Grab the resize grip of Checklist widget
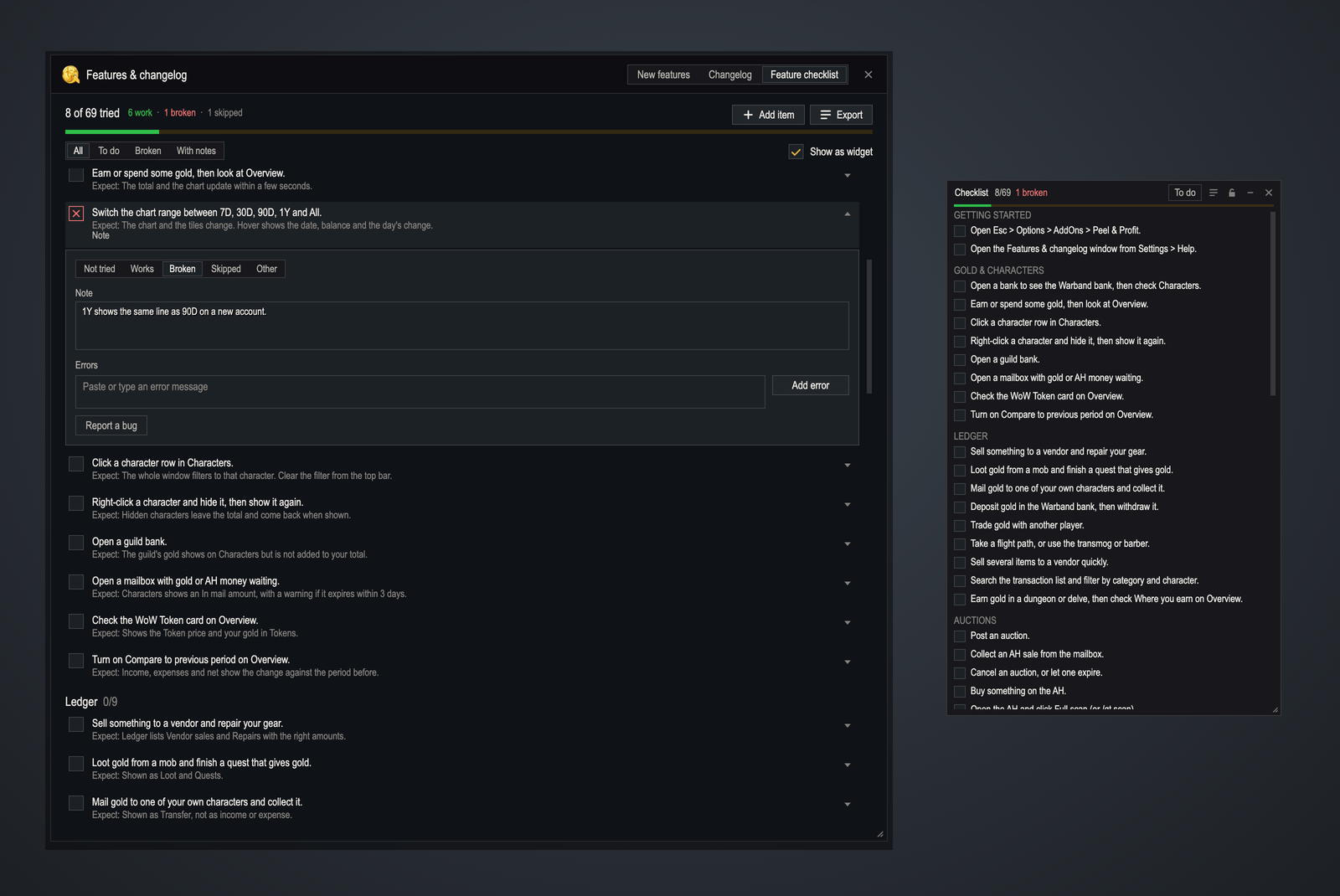Screen dimensions: 1340x896 click(x=1275, y=709)
